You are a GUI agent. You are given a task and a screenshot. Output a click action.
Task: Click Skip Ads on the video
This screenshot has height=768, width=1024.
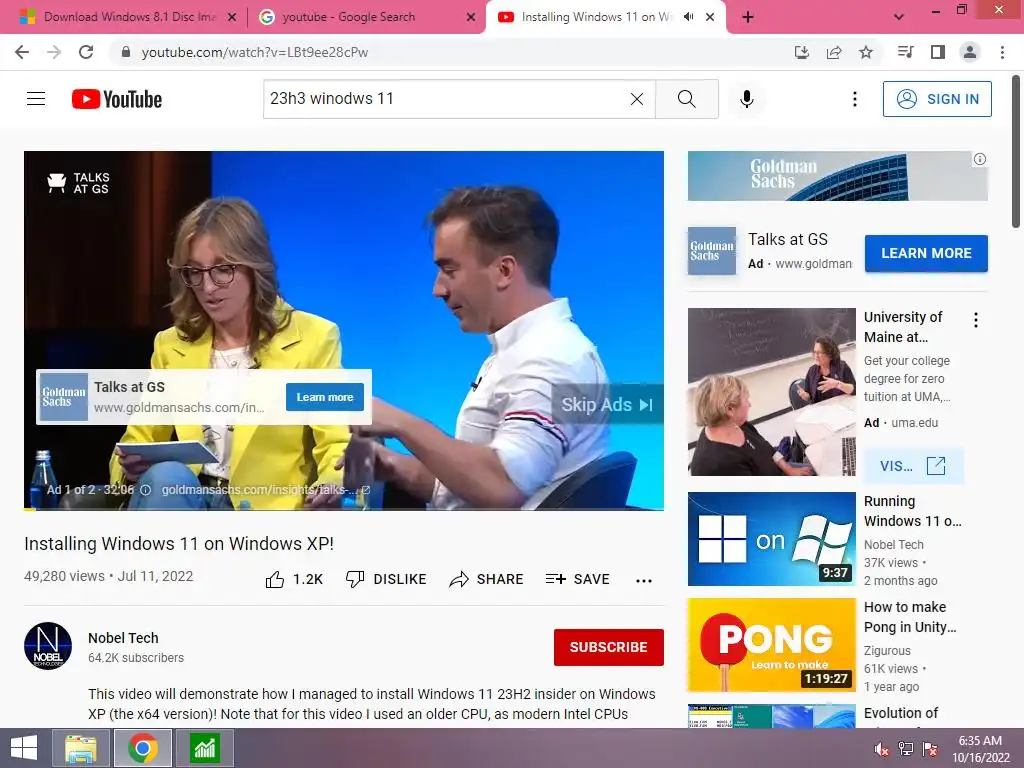(x=607, y=405)
